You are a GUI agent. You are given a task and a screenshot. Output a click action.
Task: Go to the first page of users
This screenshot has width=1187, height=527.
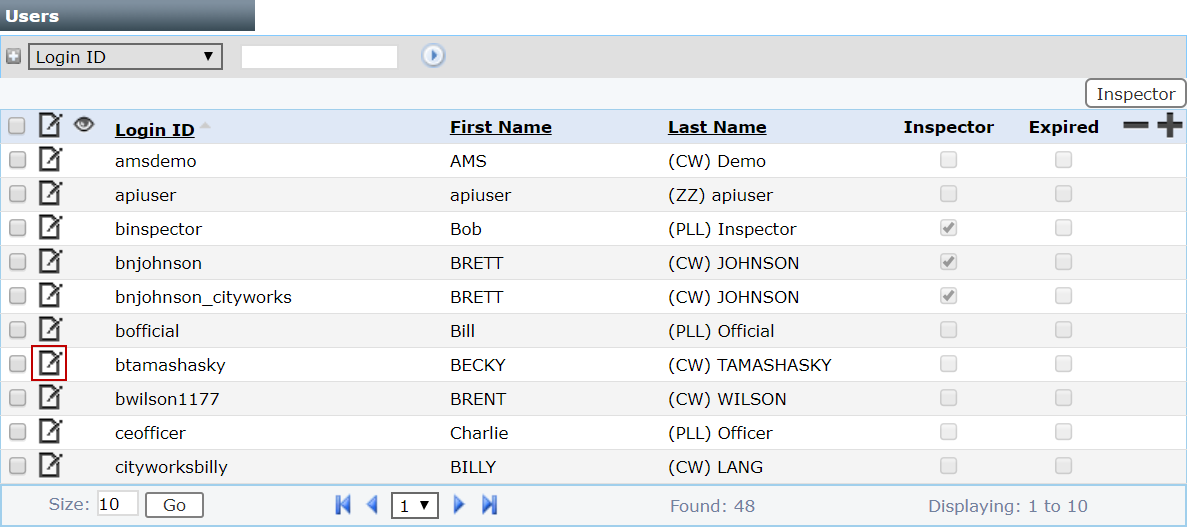pyautogui.click(x=343, y=505)
